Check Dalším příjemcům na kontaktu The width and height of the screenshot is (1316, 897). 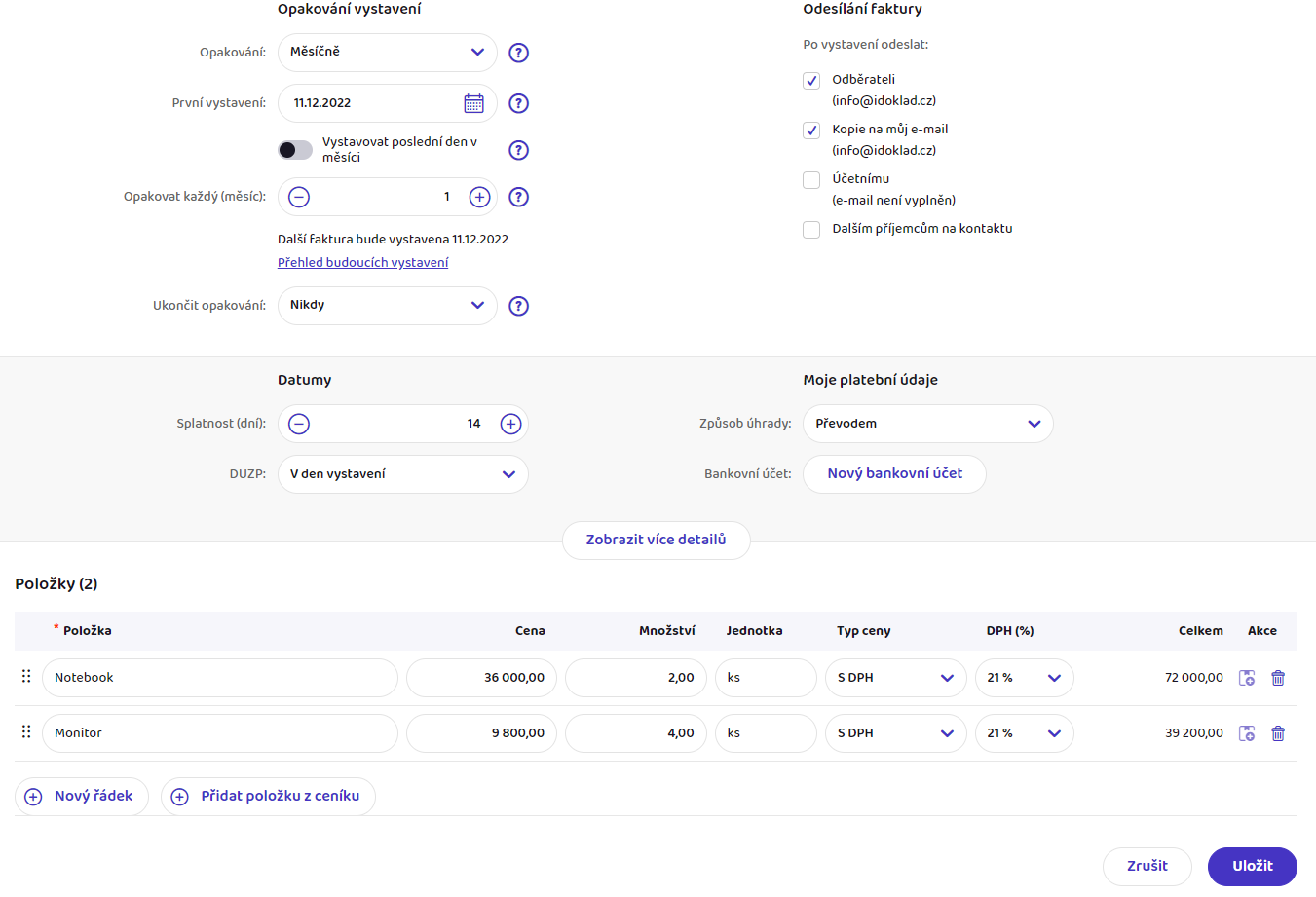point(811,230)
